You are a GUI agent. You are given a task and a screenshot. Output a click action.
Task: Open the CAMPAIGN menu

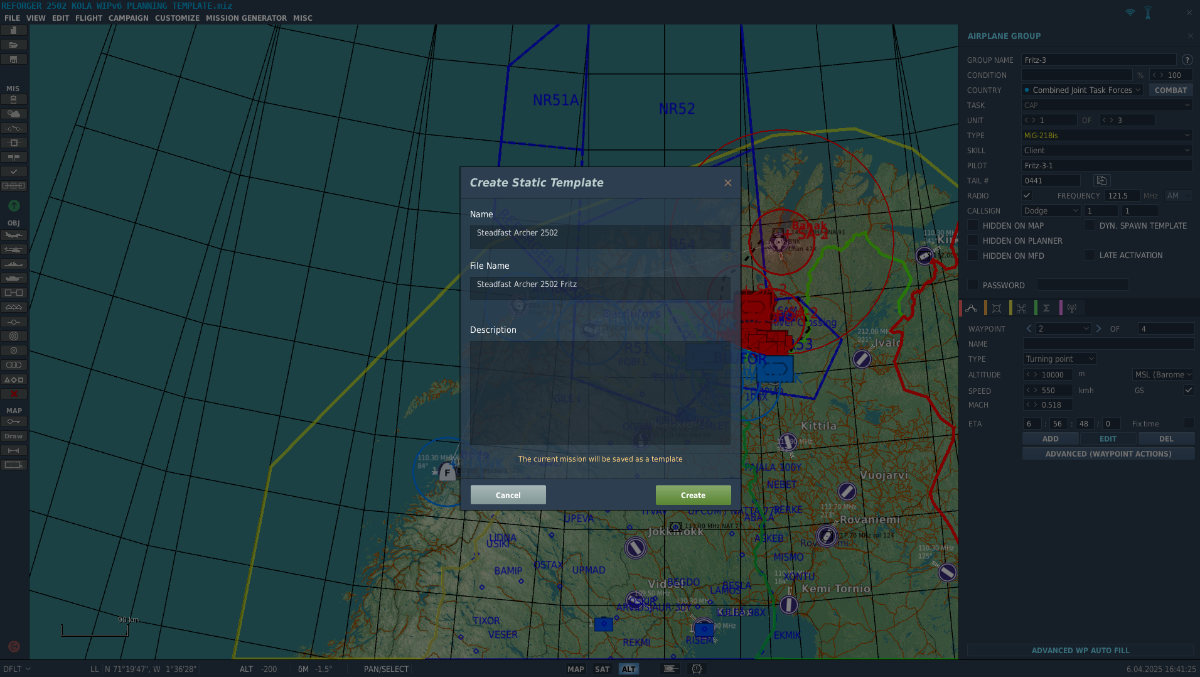pos(128,18)
